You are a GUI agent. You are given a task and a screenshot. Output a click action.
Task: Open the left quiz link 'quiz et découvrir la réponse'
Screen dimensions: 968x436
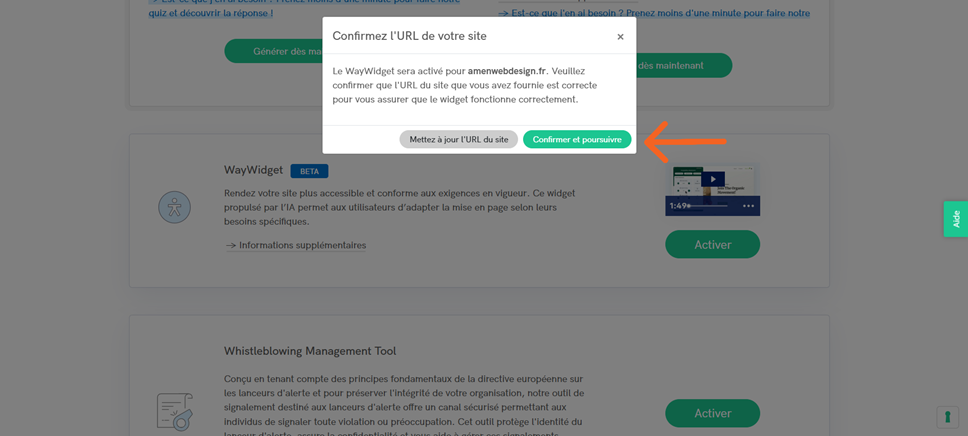211,12
